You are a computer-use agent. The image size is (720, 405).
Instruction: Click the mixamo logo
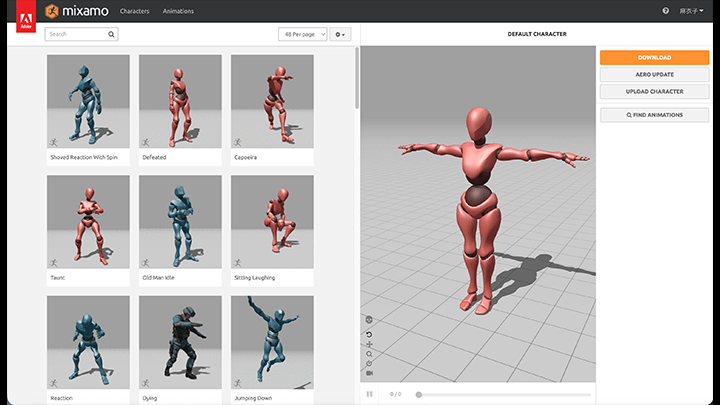(75, 11)
